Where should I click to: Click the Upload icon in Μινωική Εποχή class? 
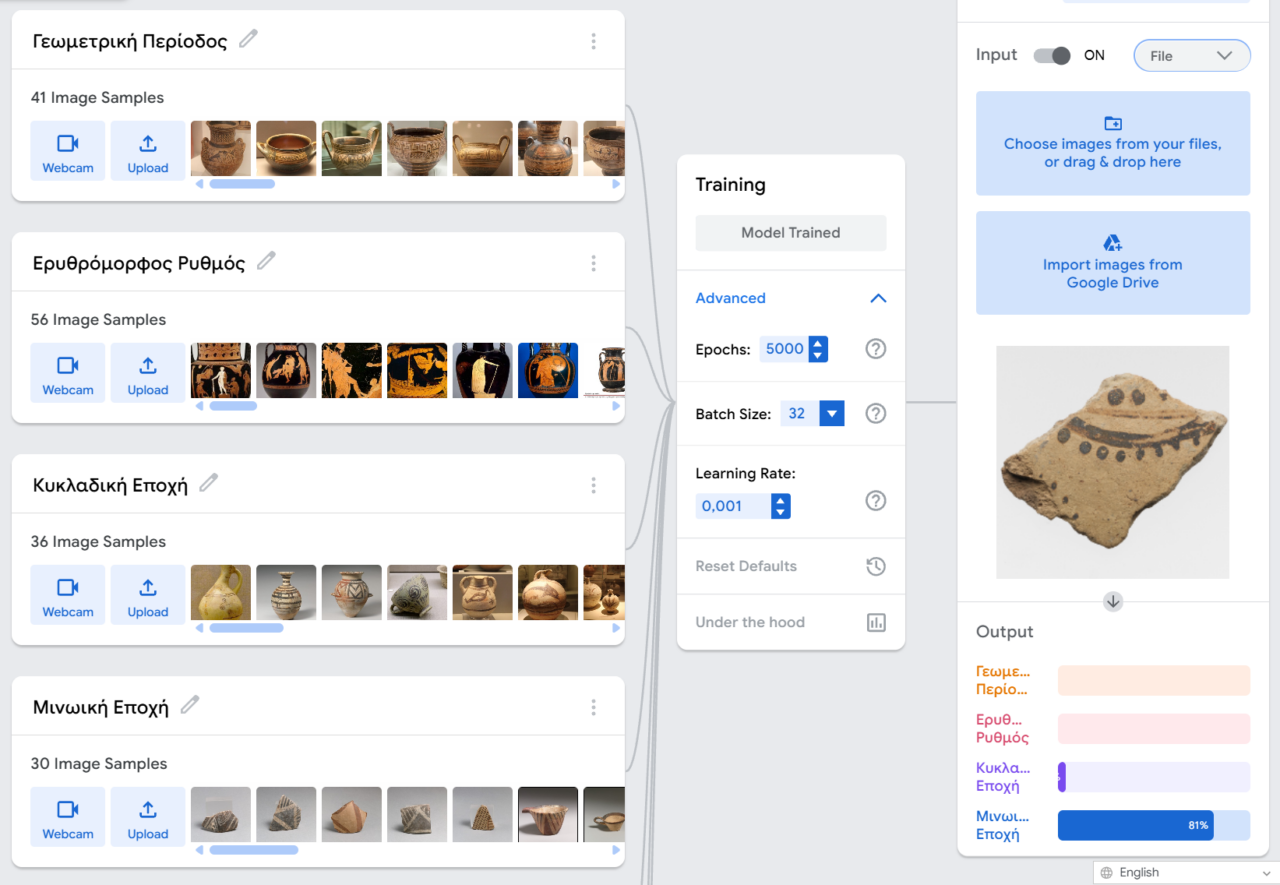[147, 810]
